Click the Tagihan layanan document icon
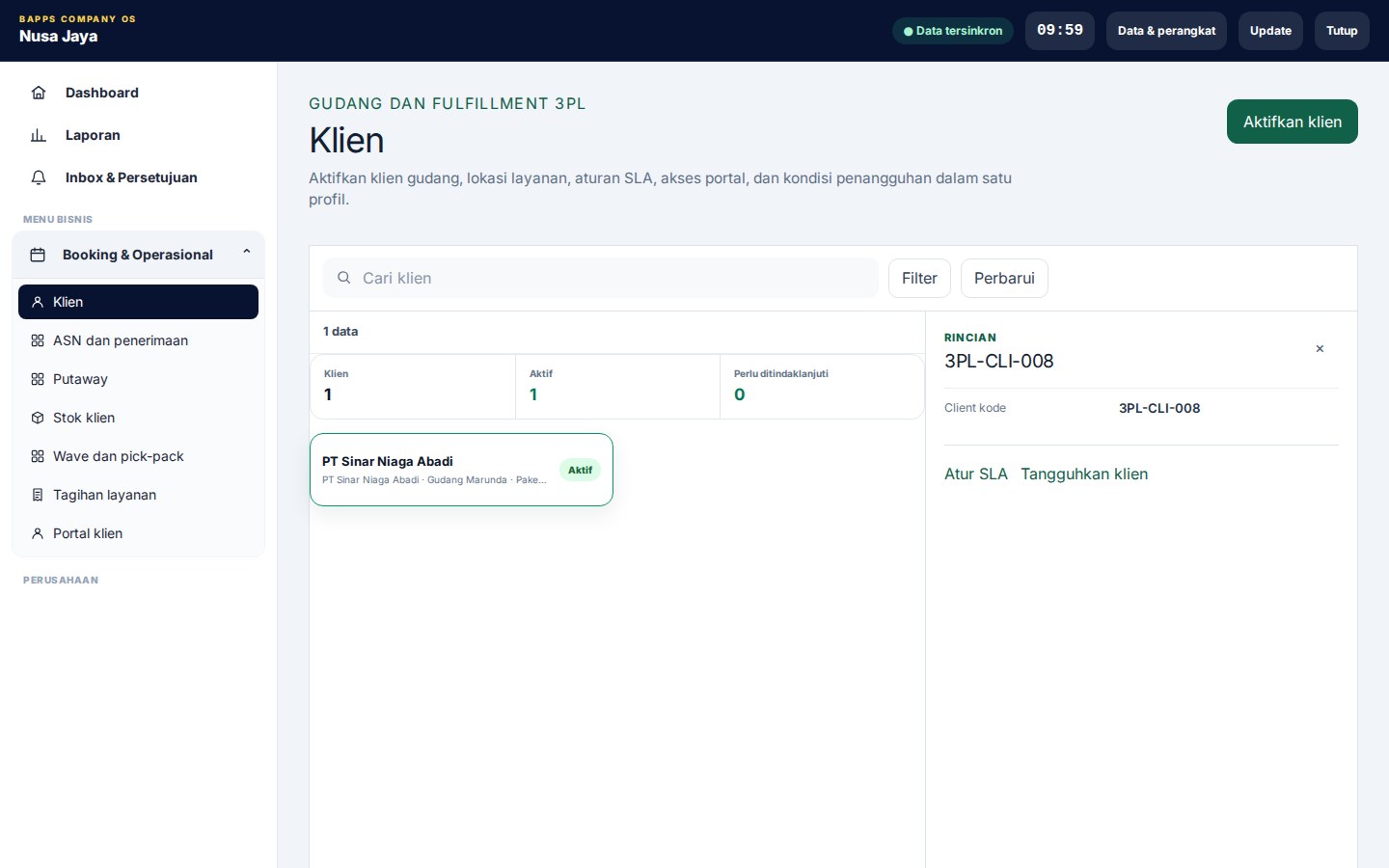Image resolution: width=1389 pixels, height=868 pixels. 38,495
